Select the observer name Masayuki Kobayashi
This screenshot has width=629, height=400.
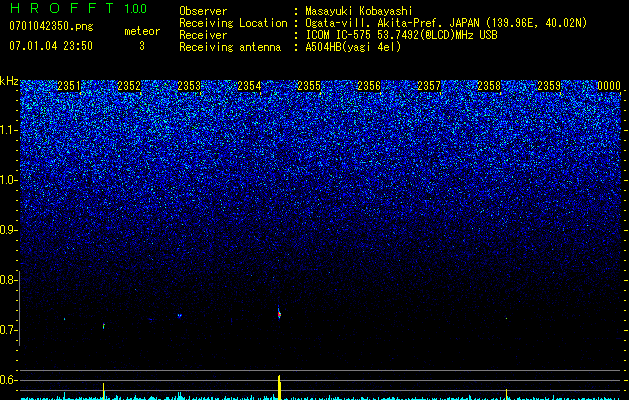(359, 11)
